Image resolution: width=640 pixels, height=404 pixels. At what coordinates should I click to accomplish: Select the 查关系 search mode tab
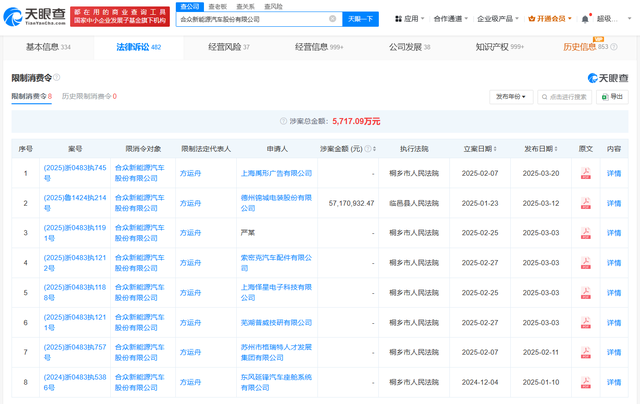coord(245,7)
